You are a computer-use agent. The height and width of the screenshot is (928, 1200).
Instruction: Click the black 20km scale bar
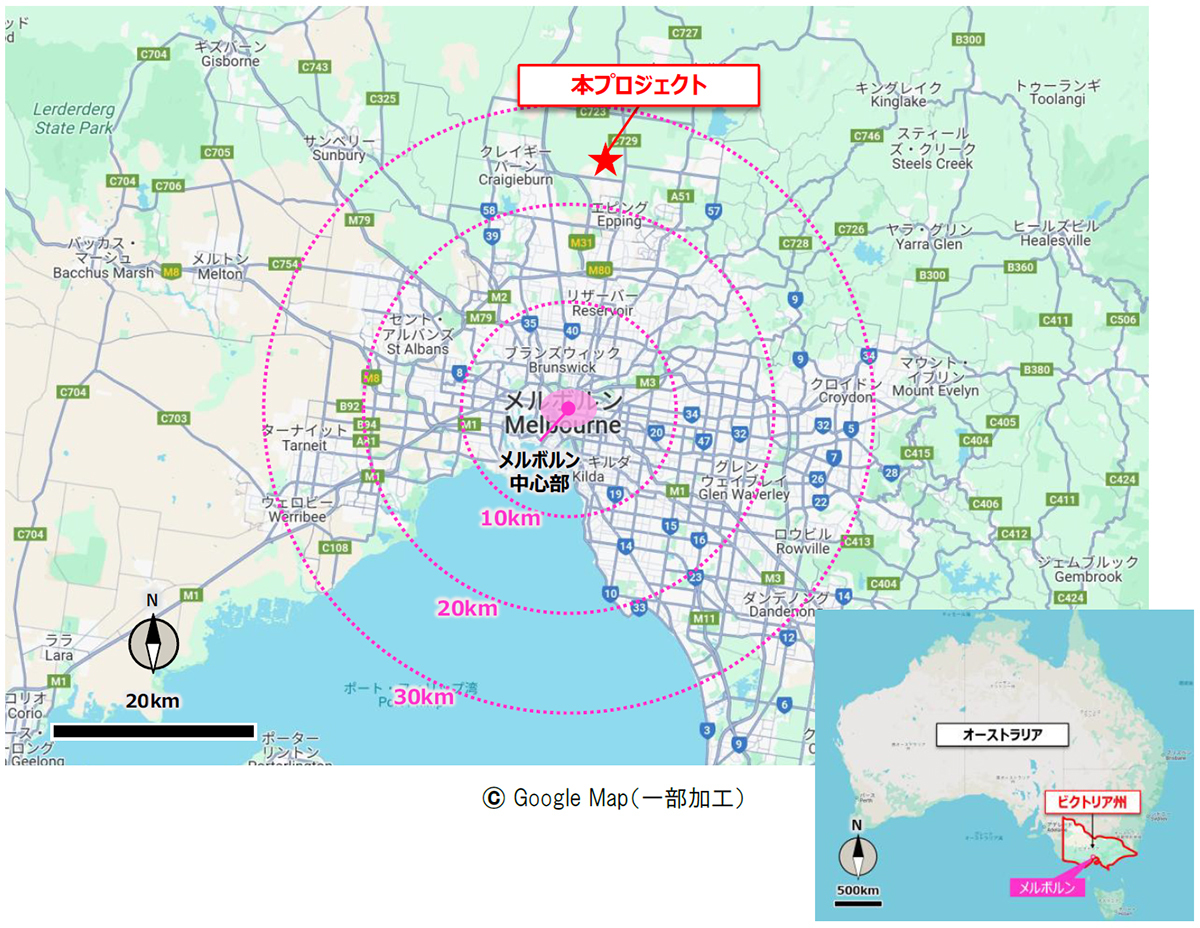tap(153, 731)
